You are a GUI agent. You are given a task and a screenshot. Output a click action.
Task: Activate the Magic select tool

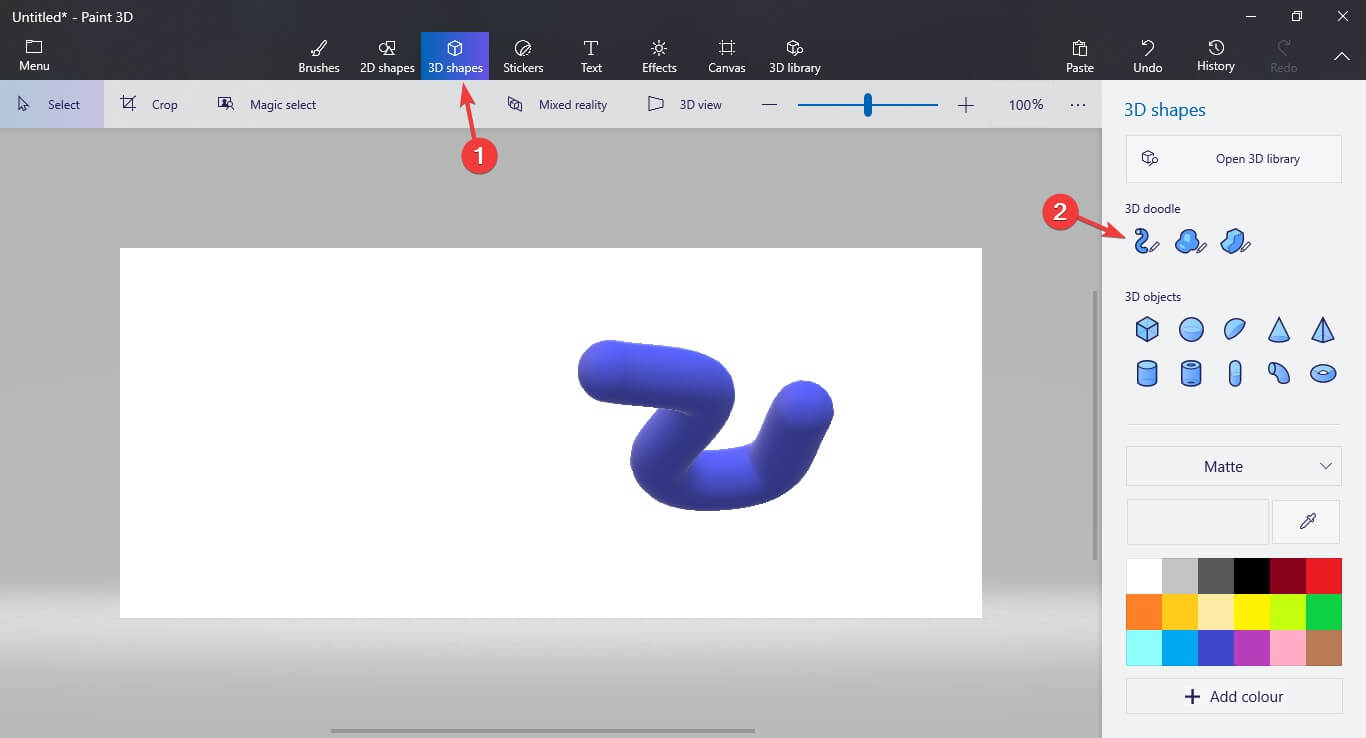coord(267,104)
